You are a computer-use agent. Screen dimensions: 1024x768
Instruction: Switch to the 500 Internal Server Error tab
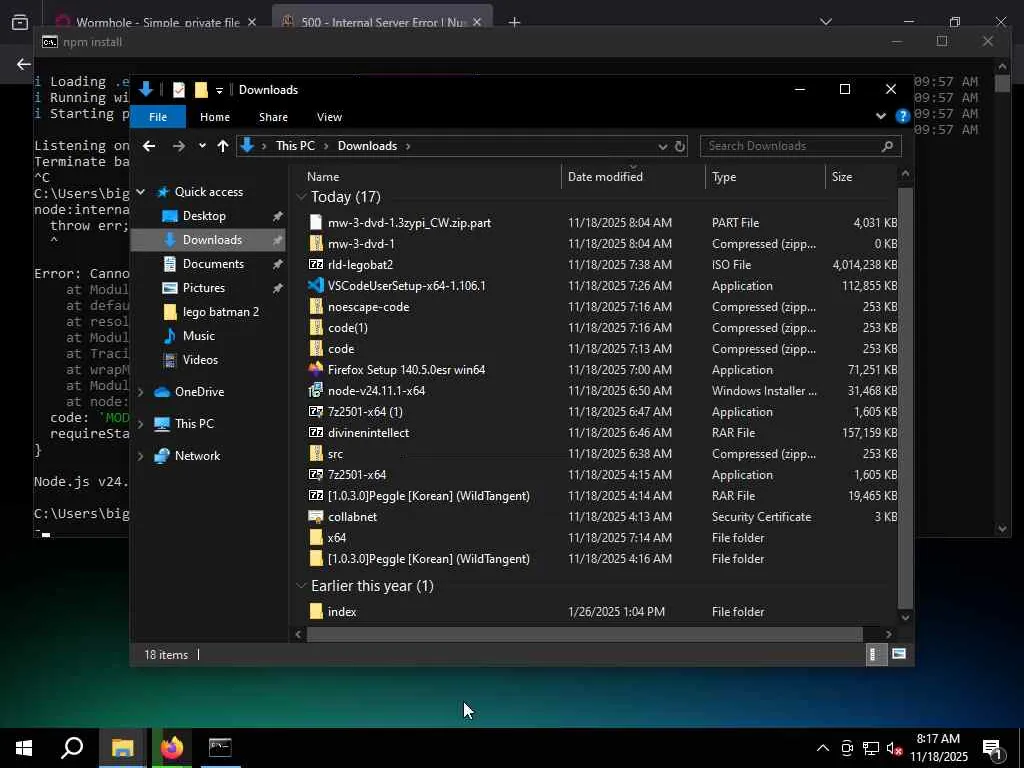[382, 22]
